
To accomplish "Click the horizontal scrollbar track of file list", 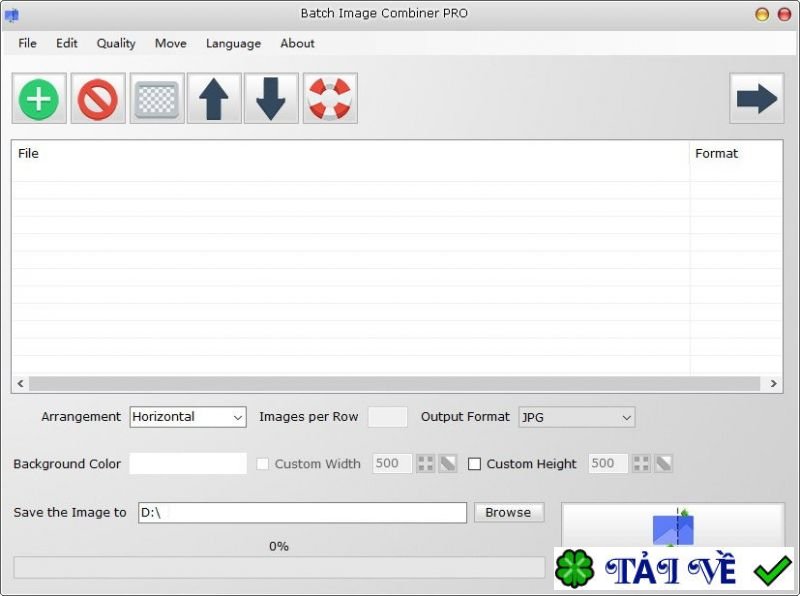I will [x=394, y=383].
